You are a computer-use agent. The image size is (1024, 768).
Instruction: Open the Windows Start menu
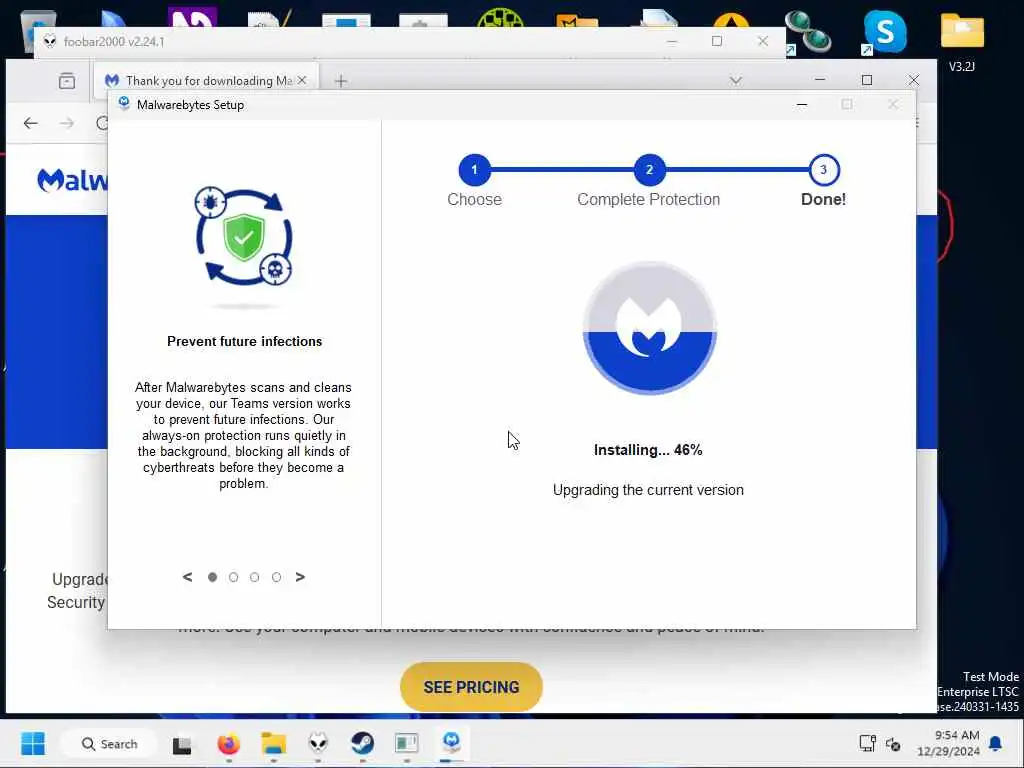pos(33,743)
